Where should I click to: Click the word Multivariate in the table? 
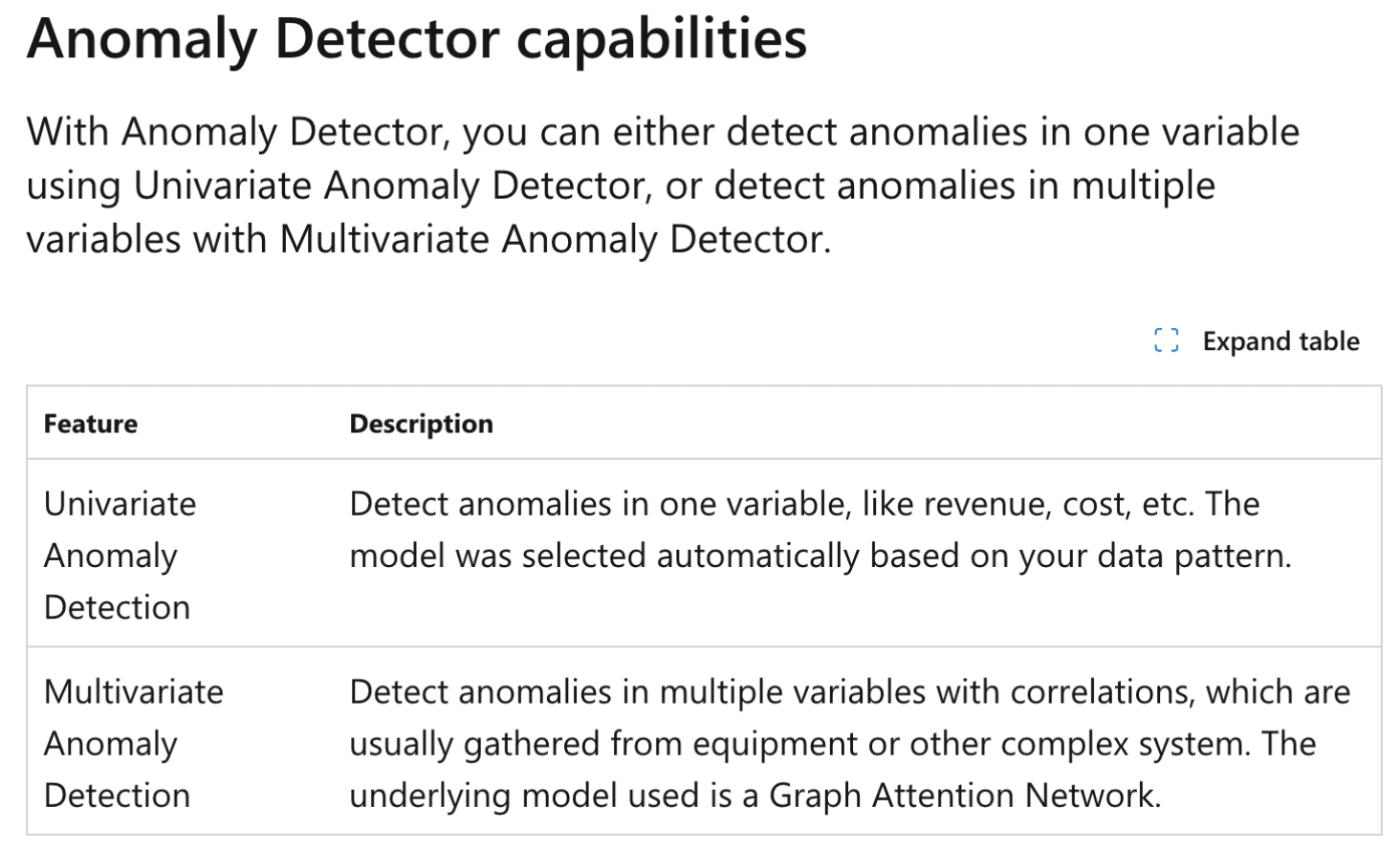pyautogui.click(x=133, y=691)
